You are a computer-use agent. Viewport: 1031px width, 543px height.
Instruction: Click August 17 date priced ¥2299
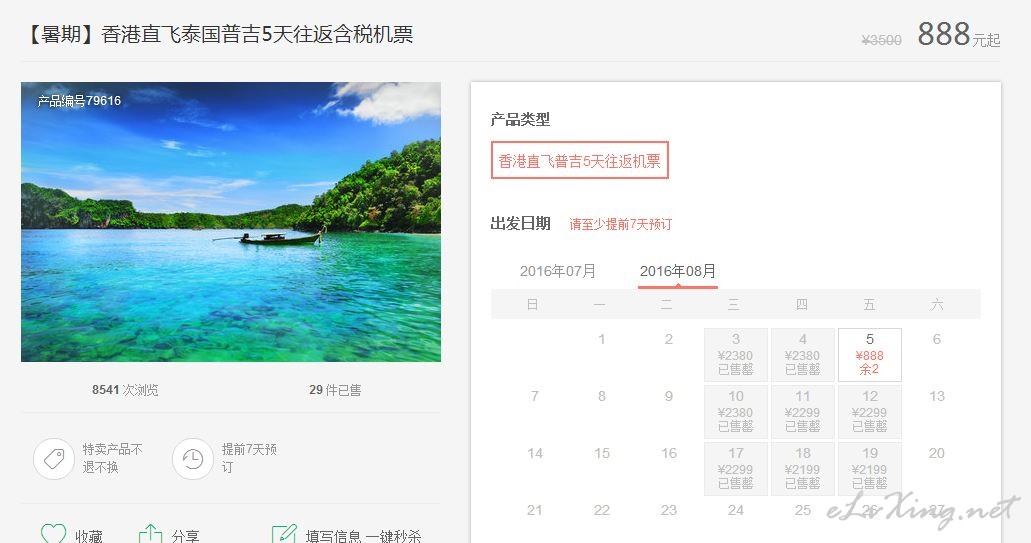[x=736, y=469]
